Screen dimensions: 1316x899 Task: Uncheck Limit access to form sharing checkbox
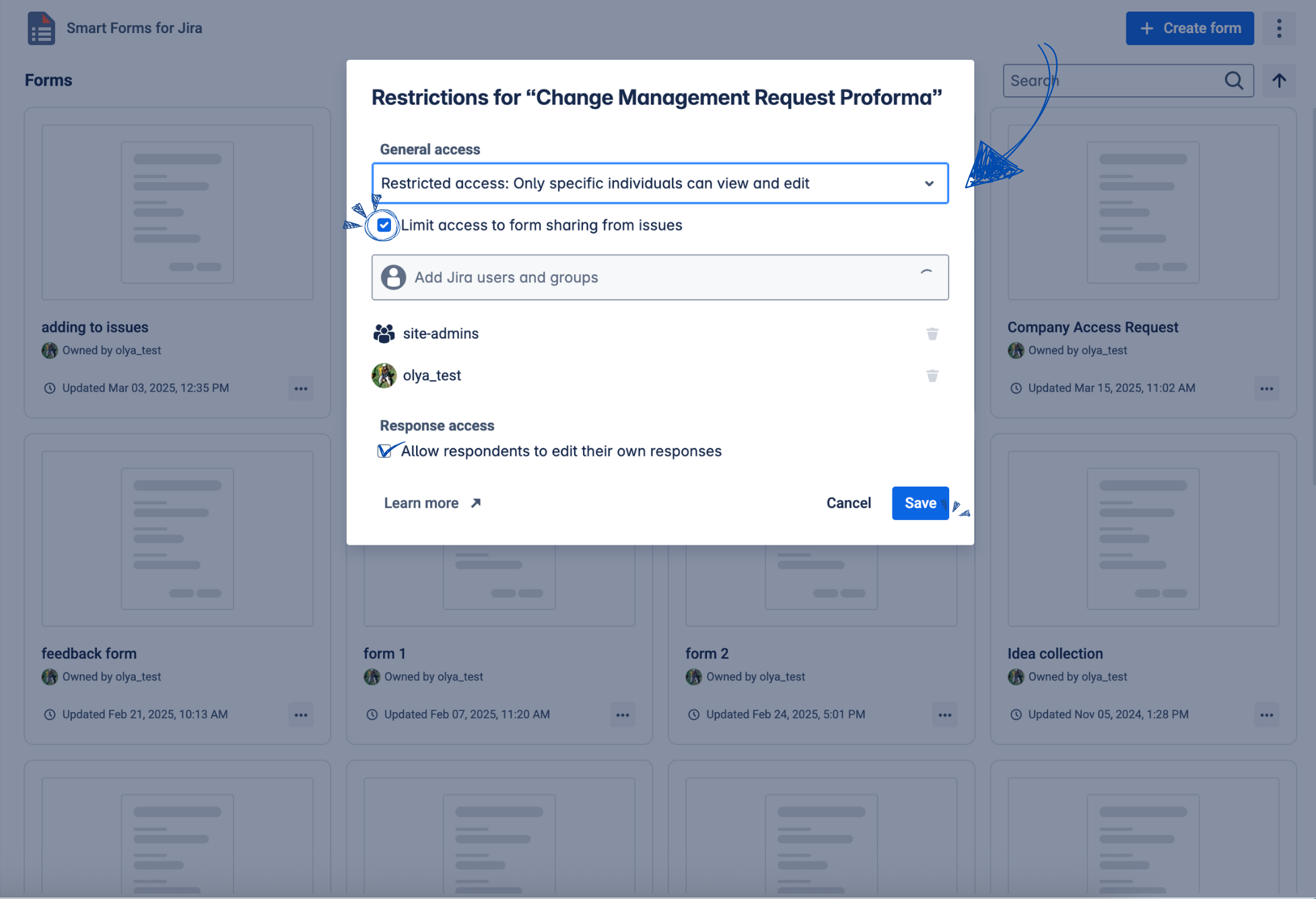(x=384, y=225)
